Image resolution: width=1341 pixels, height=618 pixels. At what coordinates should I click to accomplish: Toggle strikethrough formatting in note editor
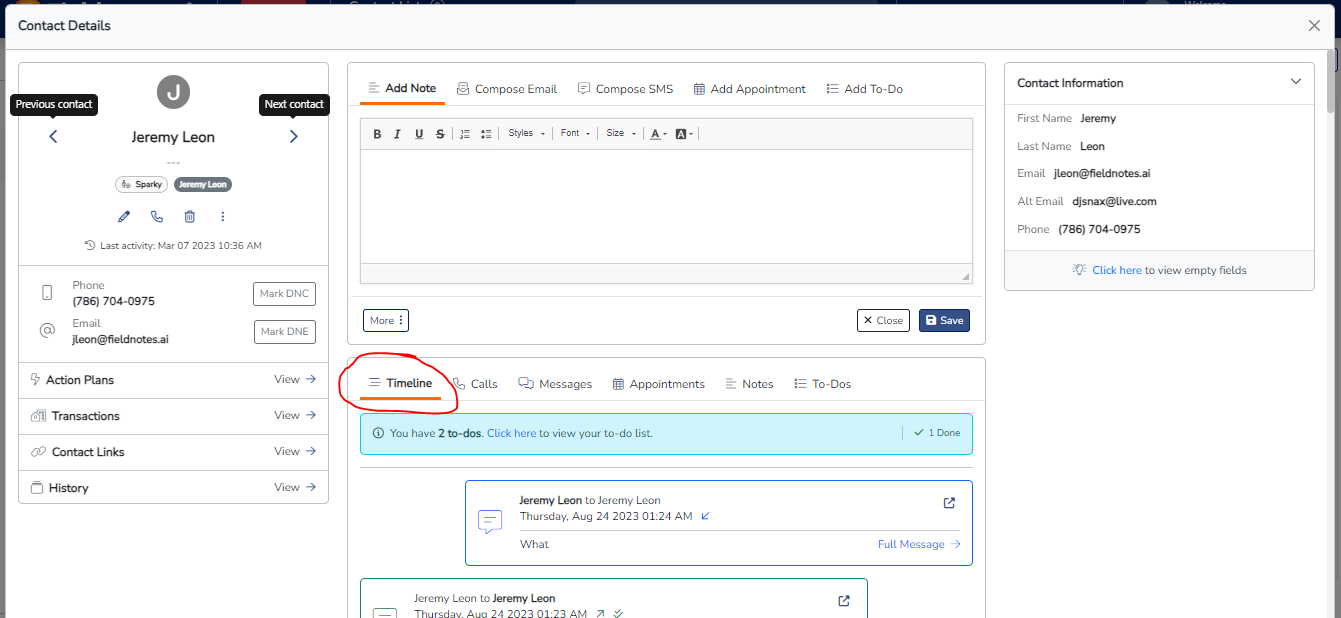click(x=440, y=134)
